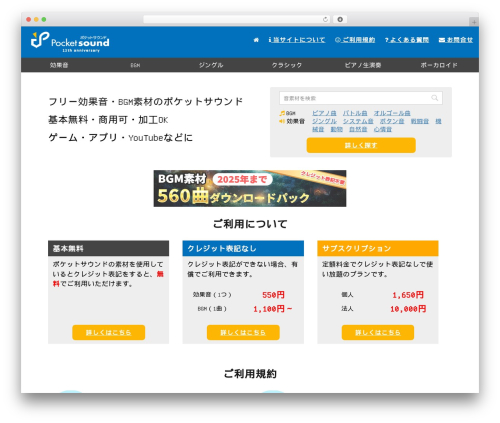Click the 基本無料 card header
The width and height of the screenshot is (500, 423).
(x=108, y=248)
